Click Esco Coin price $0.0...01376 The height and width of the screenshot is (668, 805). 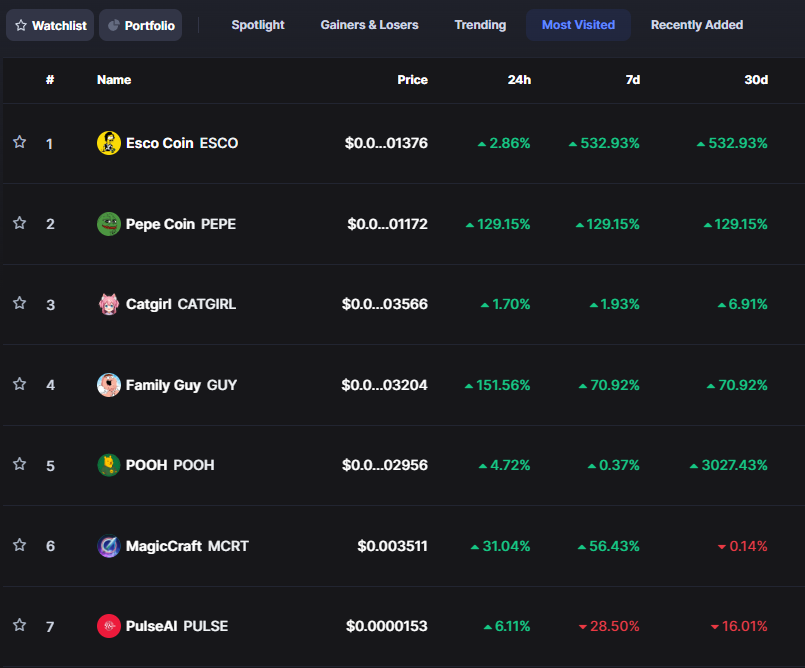[x=386, y=143]
